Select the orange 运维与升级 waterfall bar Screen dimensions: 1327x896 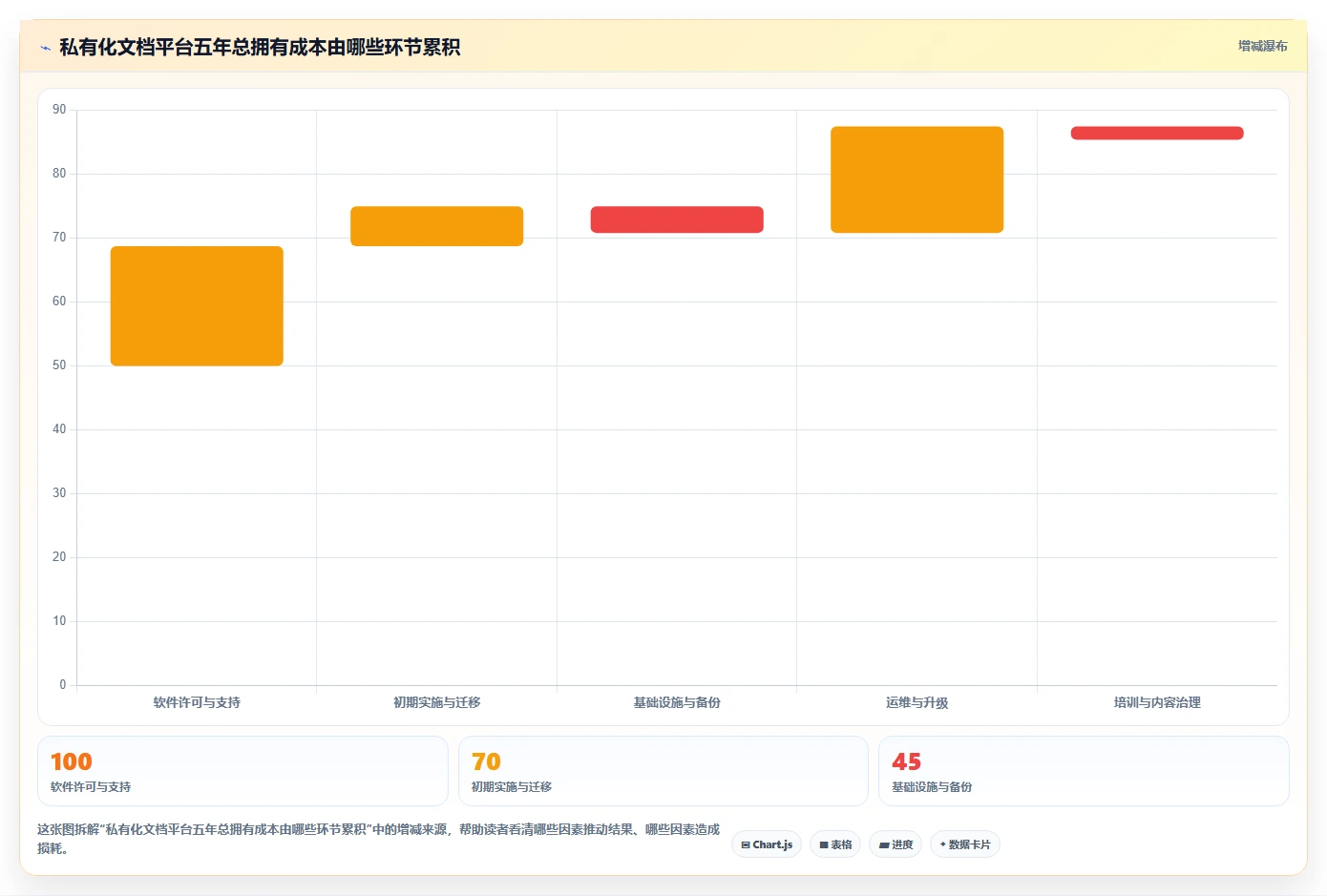[916, 179]
